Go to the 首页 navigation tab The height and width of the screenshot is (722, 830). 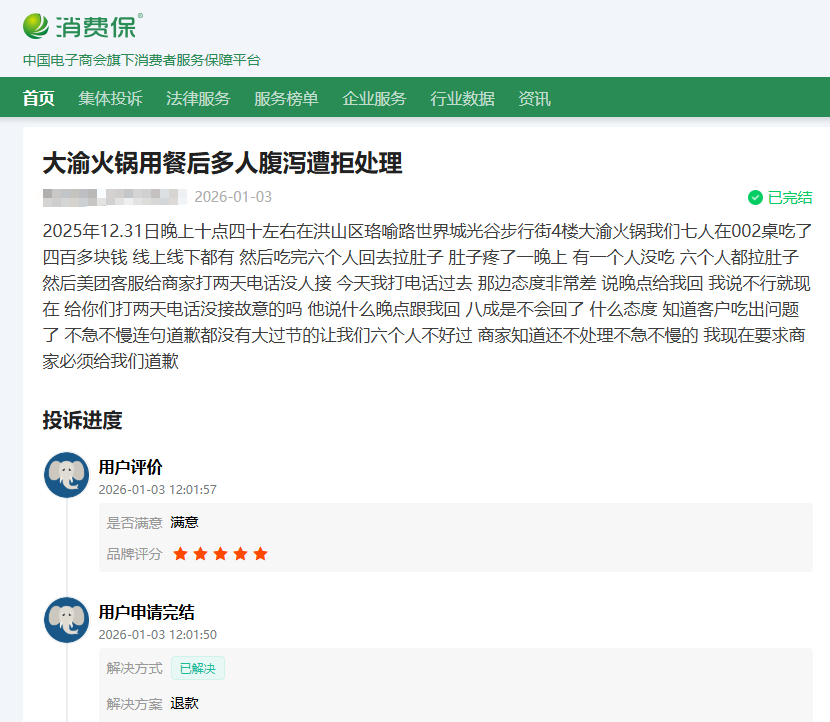tap(39, 98)
